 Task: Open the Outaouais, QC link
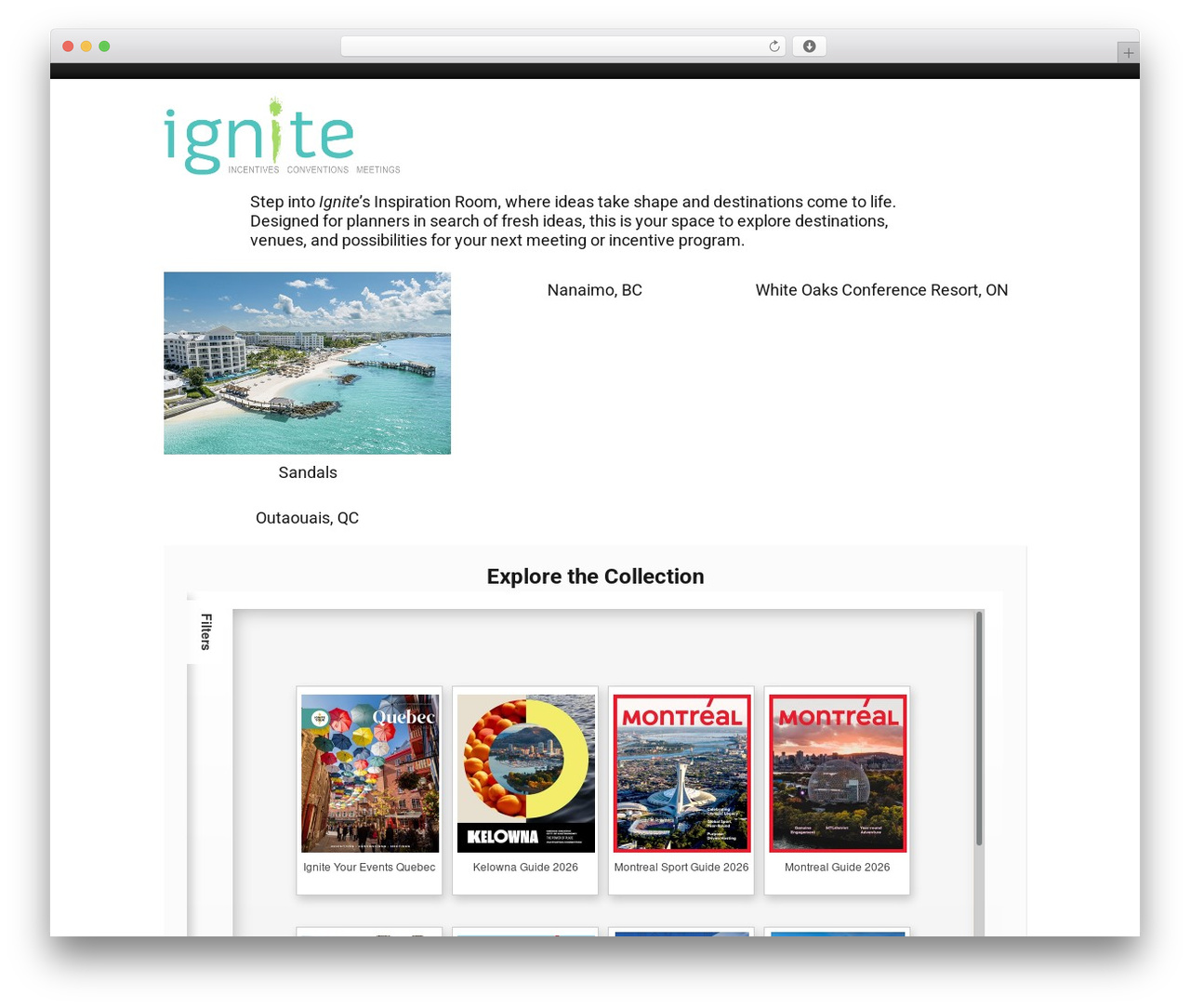tap(307, 518)
